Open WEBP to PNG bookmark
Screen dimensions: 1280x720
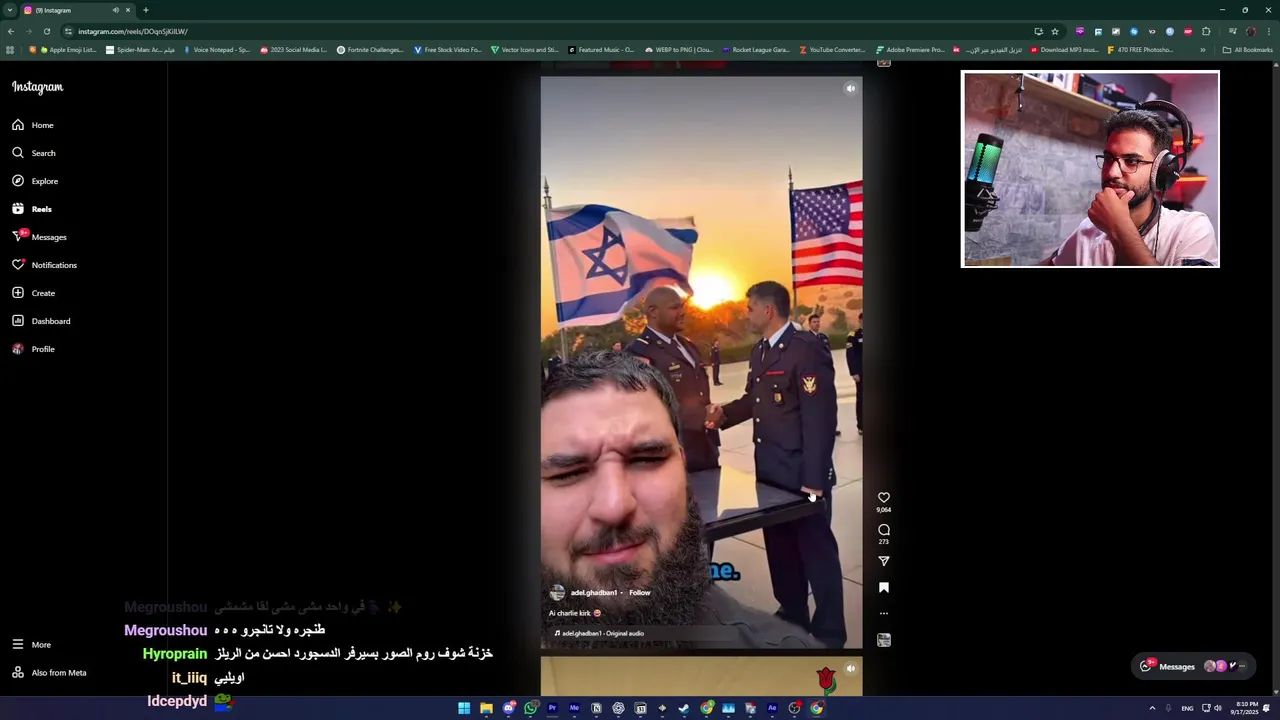tap(679, 49)
